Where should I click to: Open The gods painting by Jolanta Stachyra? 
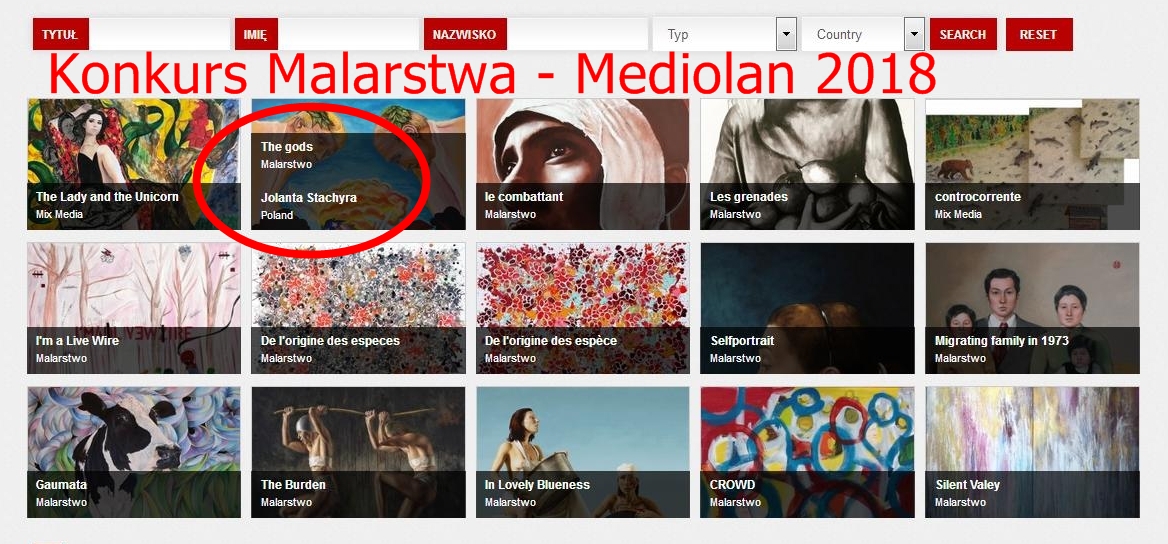coord(358,164)
